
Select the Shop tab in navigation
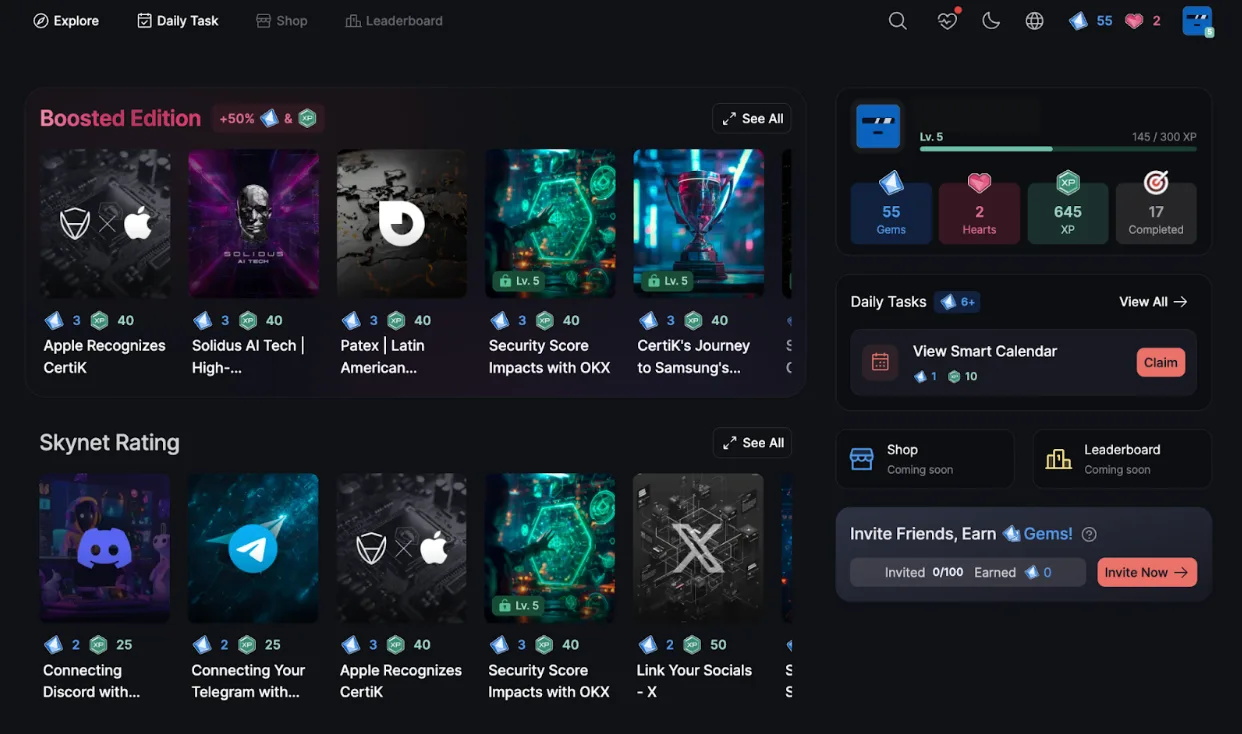pos(282,21)
